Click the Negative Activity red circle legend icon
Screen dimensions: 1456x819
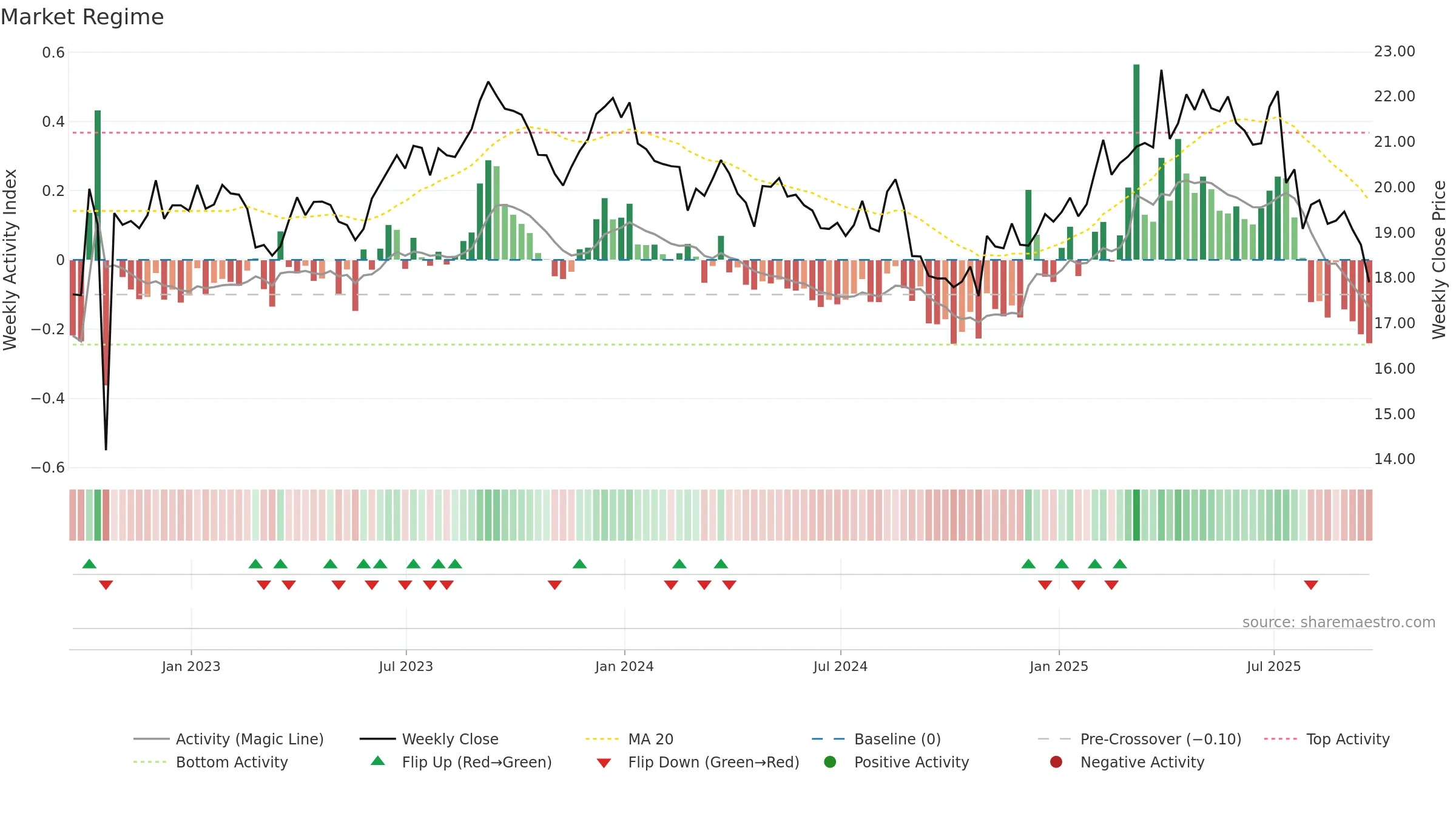[x=1056, y=762]
